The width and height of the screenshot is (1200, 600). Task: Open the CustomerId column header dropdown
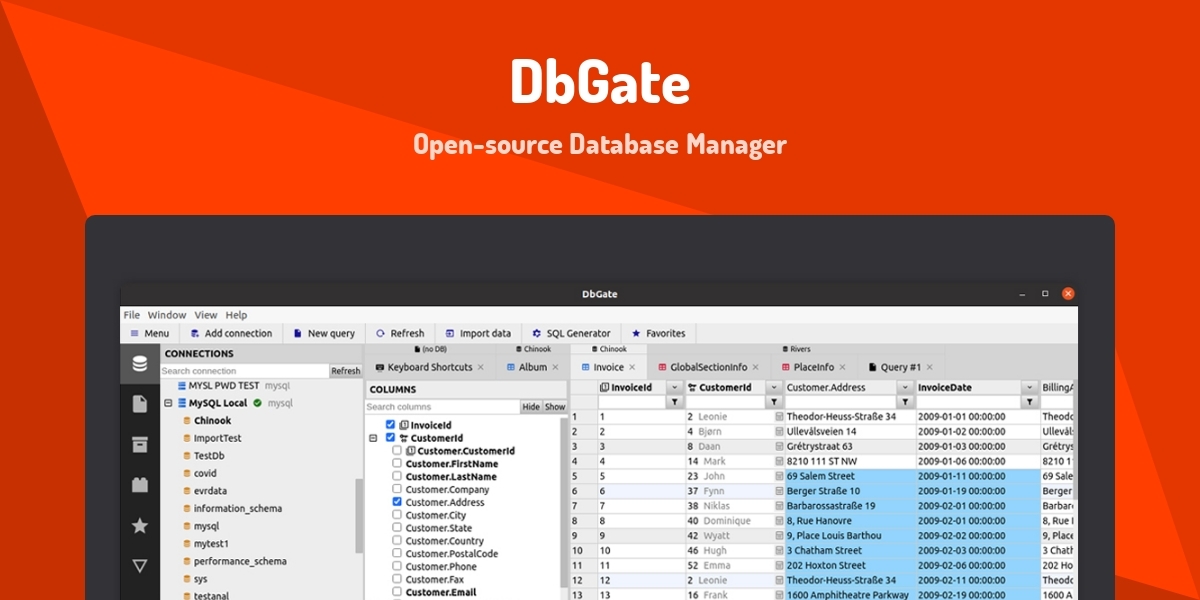coord(774,387)
